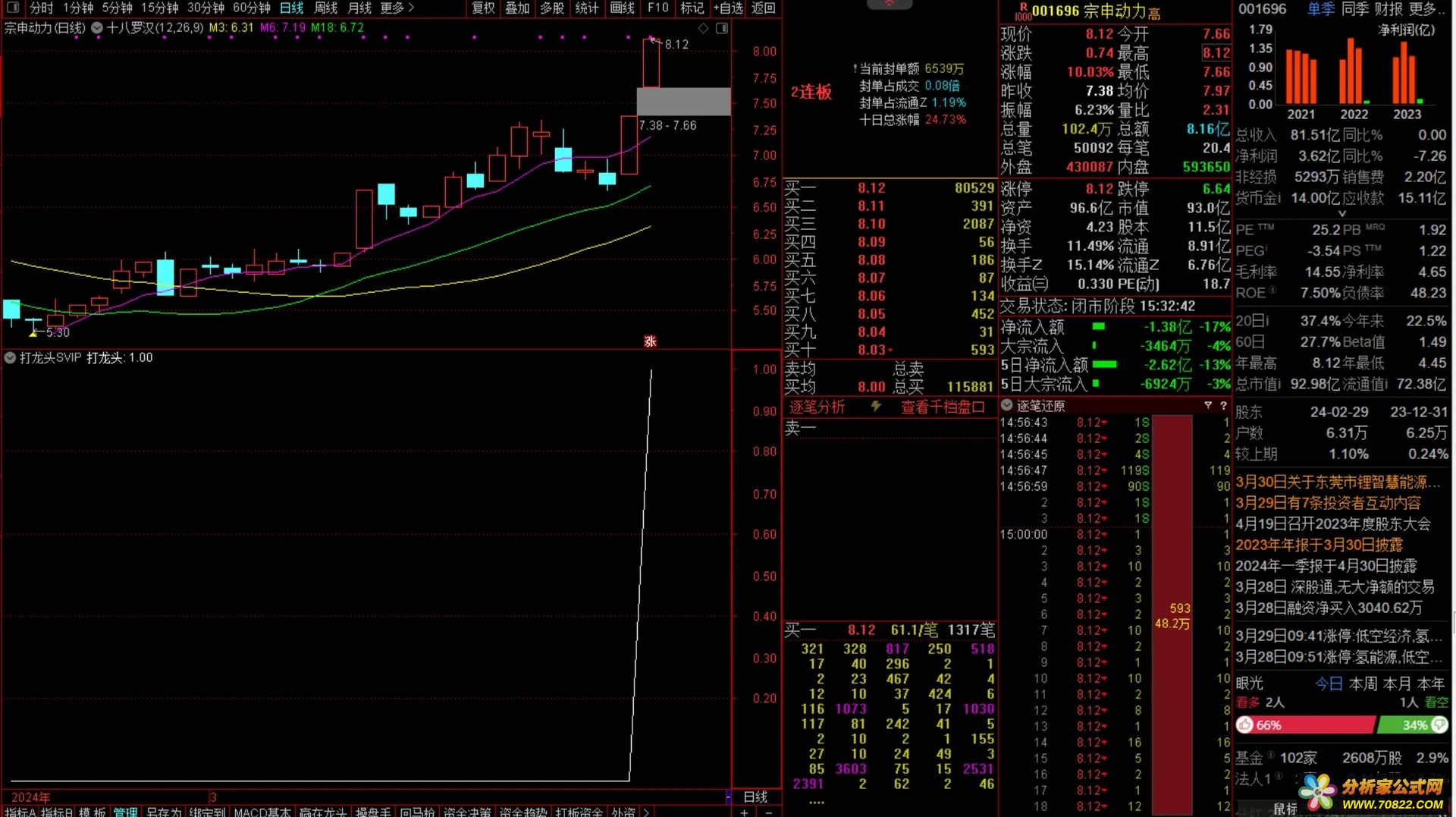Expand 更多 in financial panel
The image size is (1456, 817).
(1426, 9)
